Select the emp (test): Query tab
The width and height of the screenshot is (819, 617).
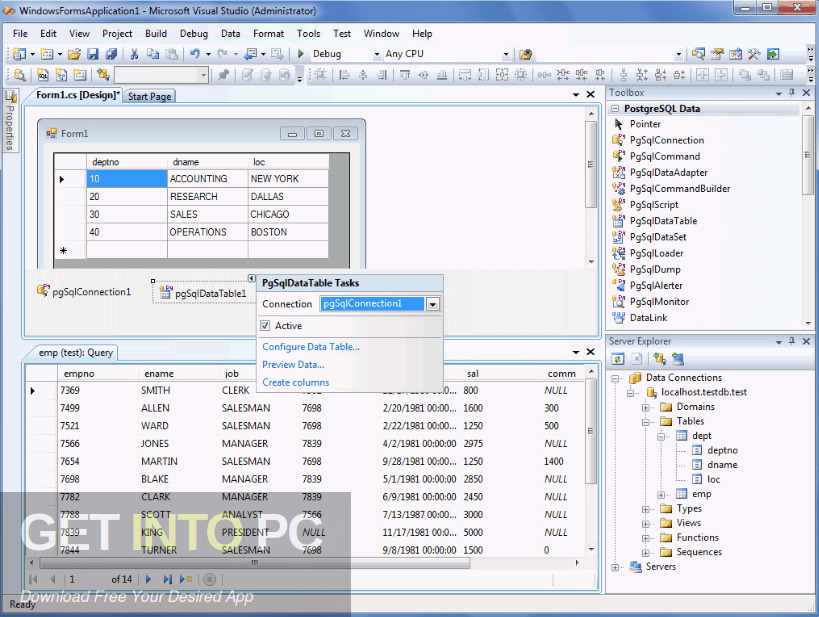(75, 353)
